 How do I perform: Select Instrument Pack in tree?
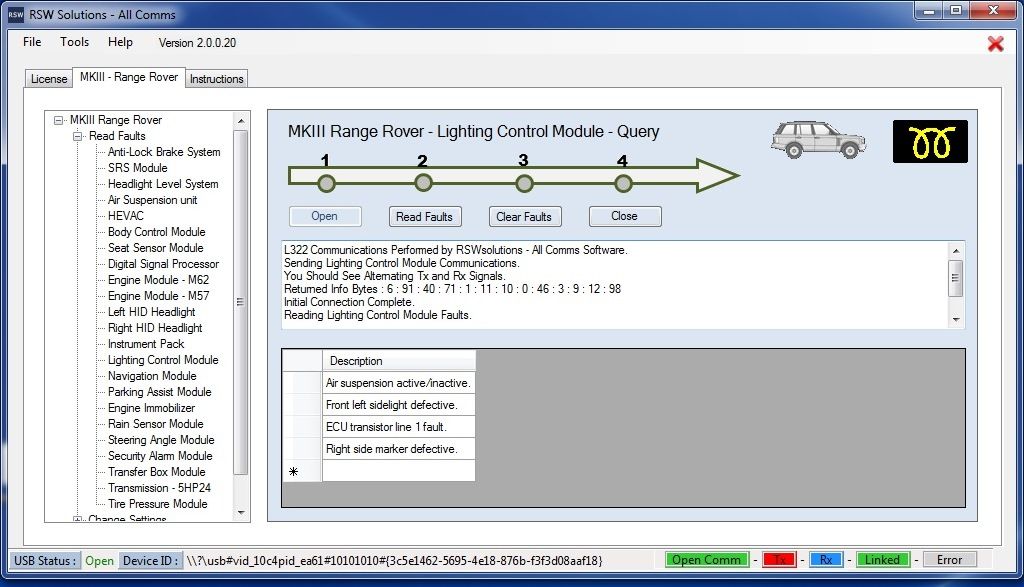click(x=146, y=344)
